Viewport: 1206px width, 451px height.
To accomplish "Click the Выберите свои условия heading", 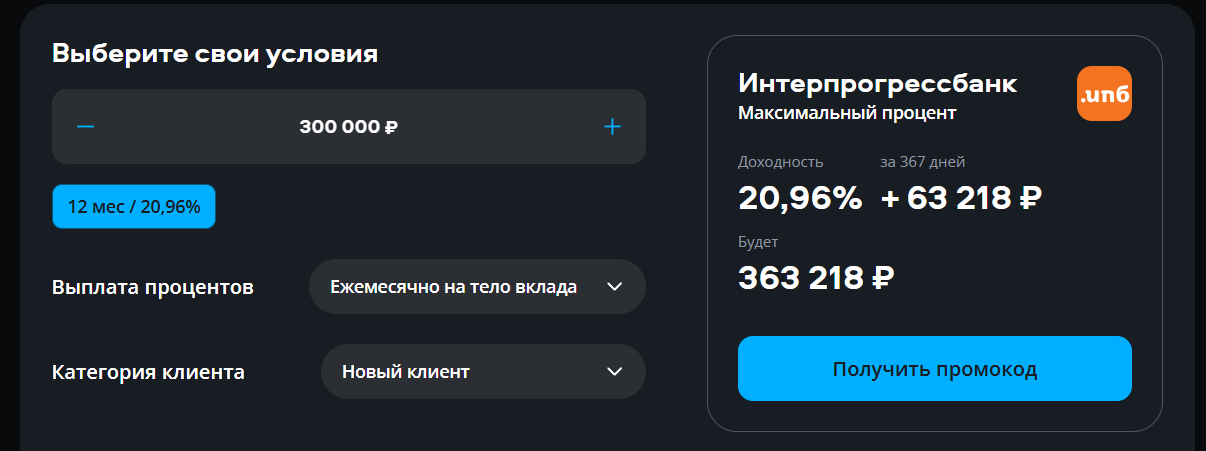I will click(x=215, y=53).
